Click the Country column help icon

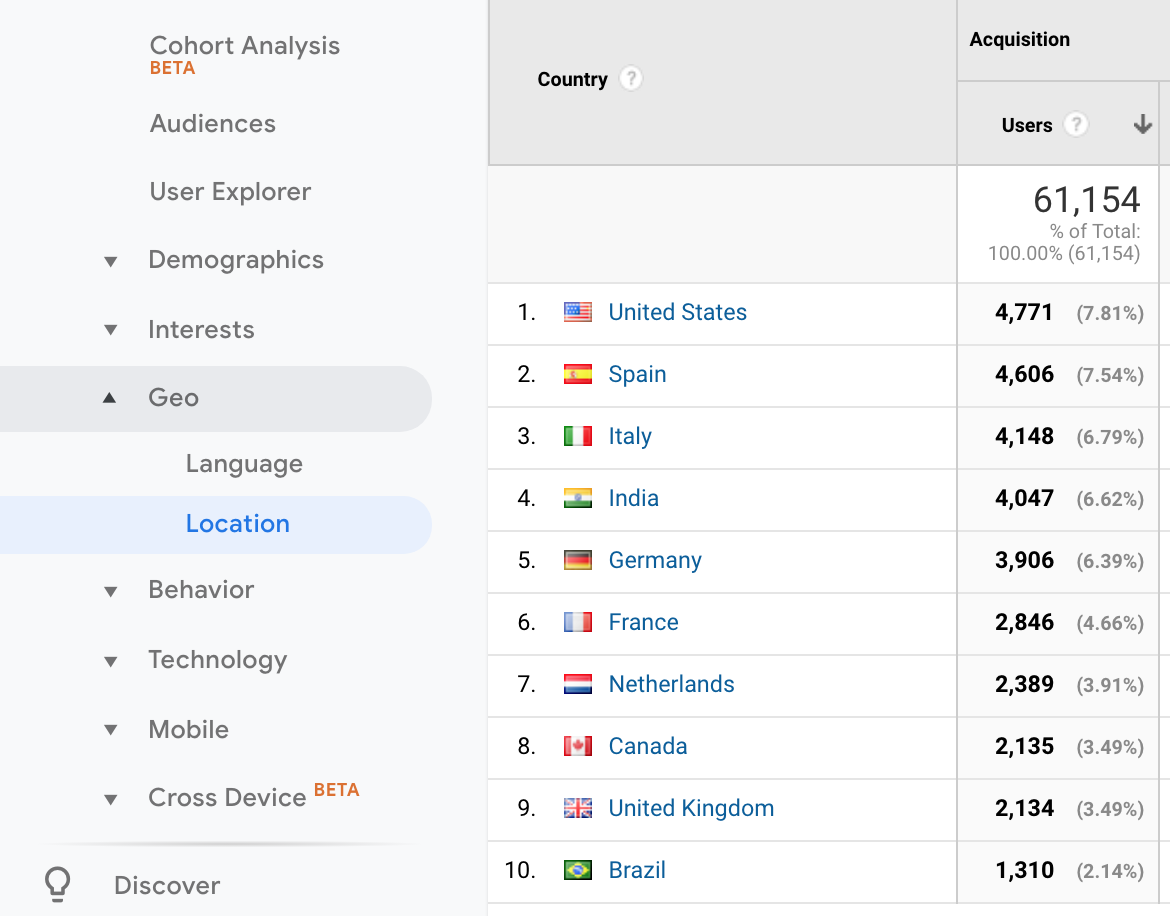[x=630, y=79]
